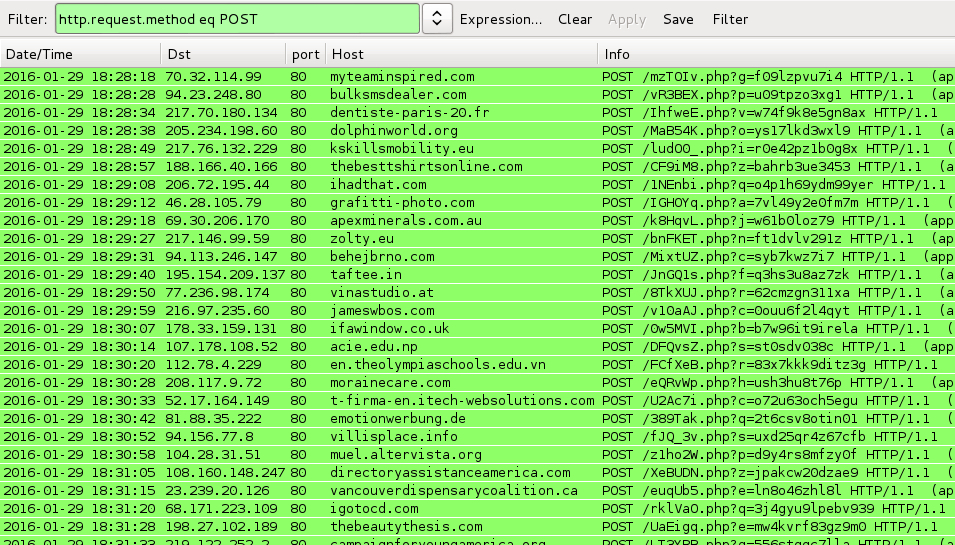Select the packet row for myteaminspired.com
The width and height of the screenshot is (955, 545).
click(x=402, y=76)
